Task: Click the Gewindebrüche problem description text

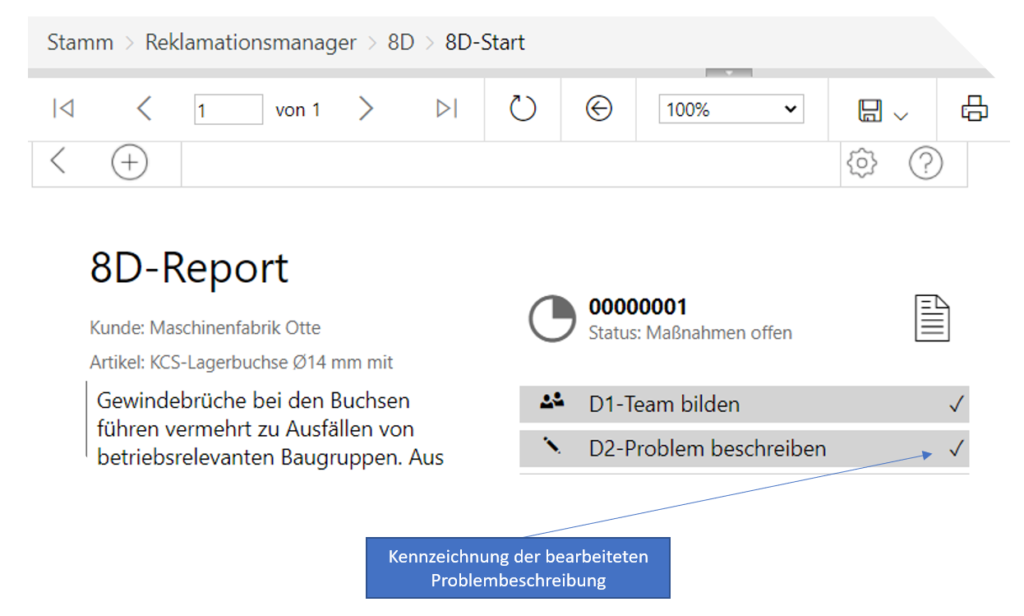Action: coord(270,429)
